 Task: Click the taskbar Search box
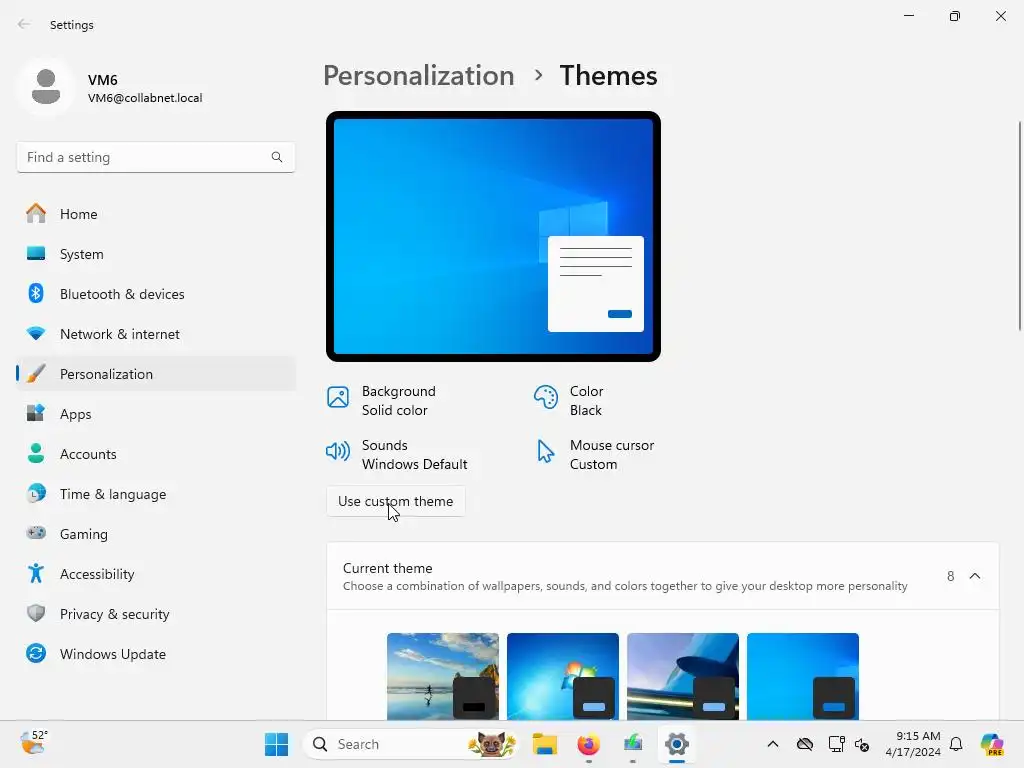[x=411, y=744]
